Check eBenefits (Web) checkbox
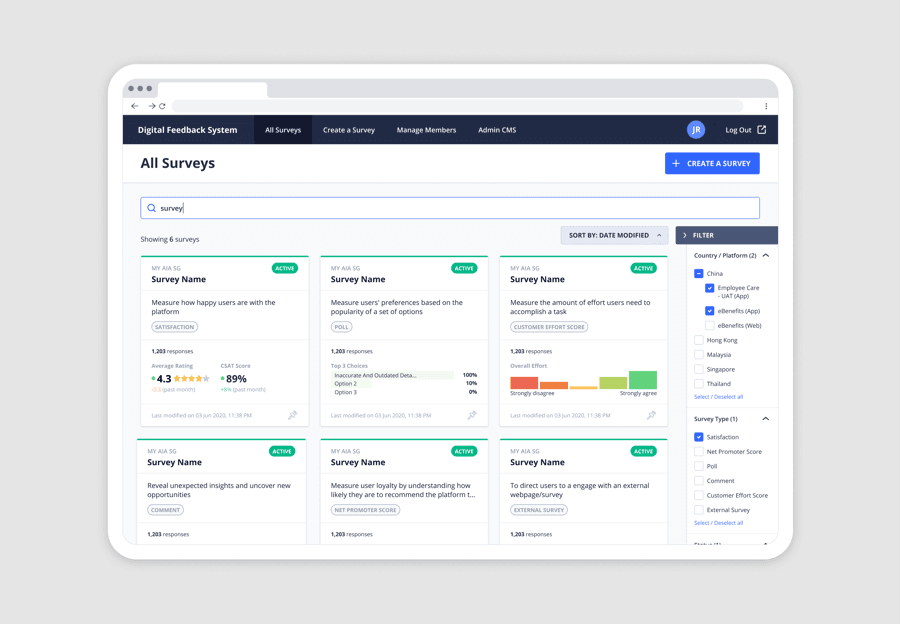The image size is (900, 624). tap(709, 325)
